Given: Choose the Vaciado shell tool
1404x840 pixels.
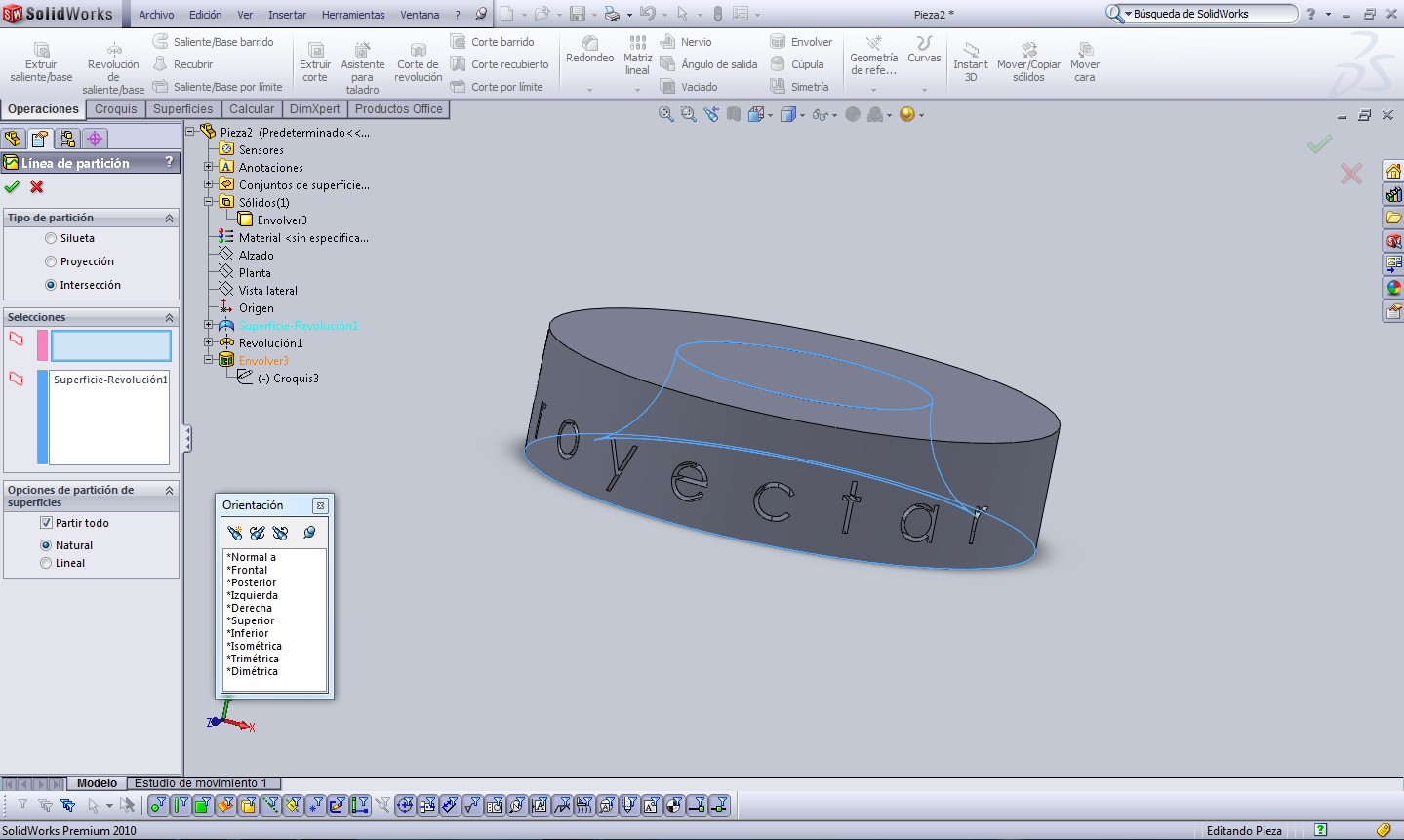Looking at the screenshot, I should (689, 87).
